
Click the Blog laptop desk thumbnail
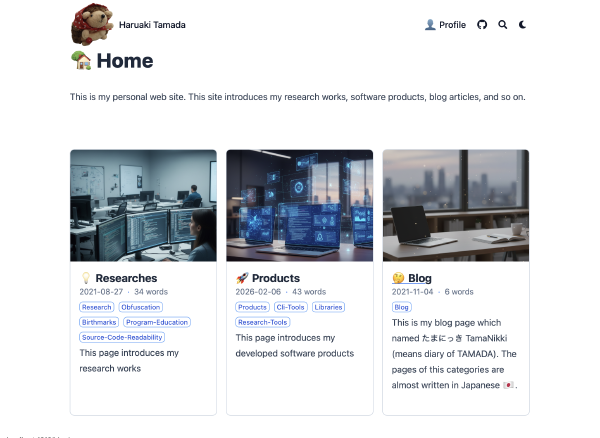coord(456,205)
